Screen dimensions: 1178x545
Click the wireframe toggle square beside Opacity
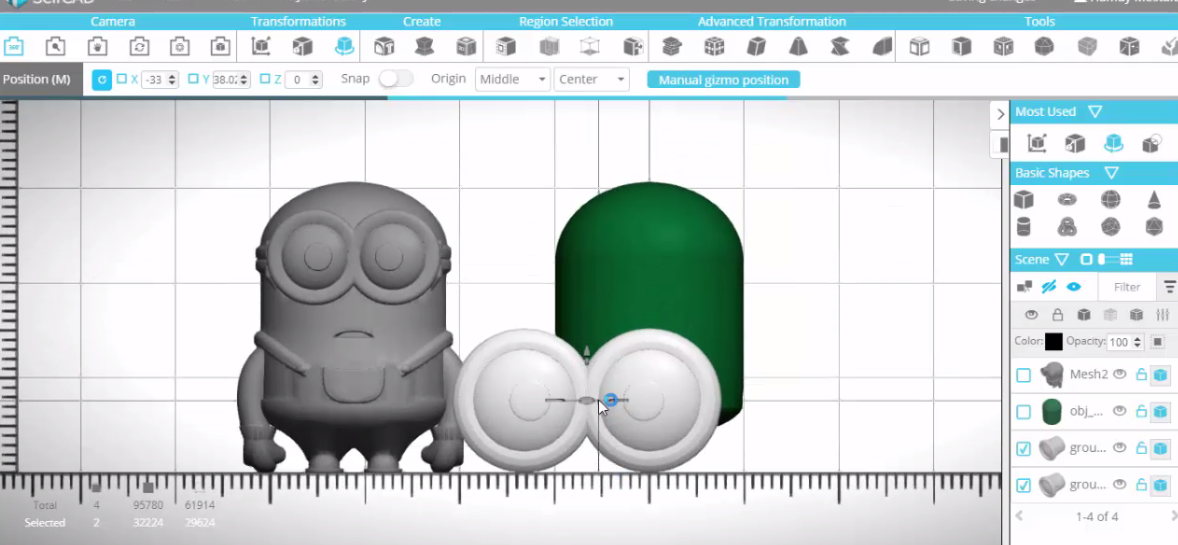tap(1158, 342)
